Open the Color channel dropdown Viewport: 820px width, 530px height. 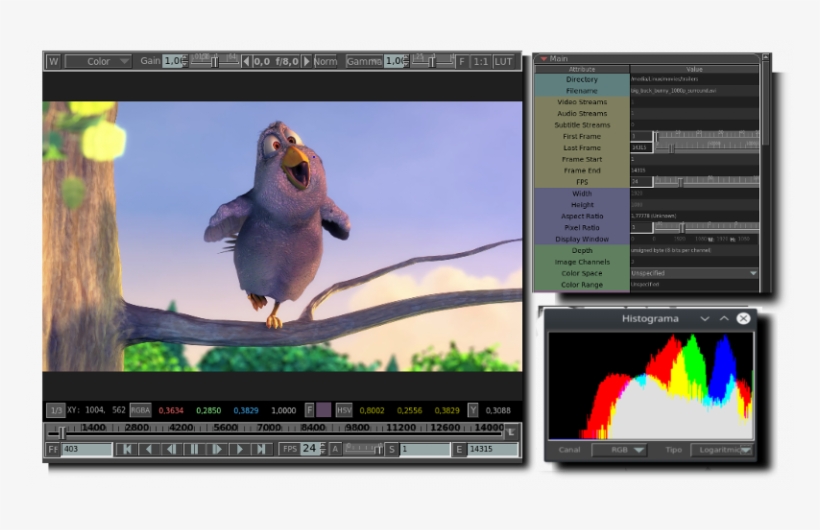pos(98,62)
